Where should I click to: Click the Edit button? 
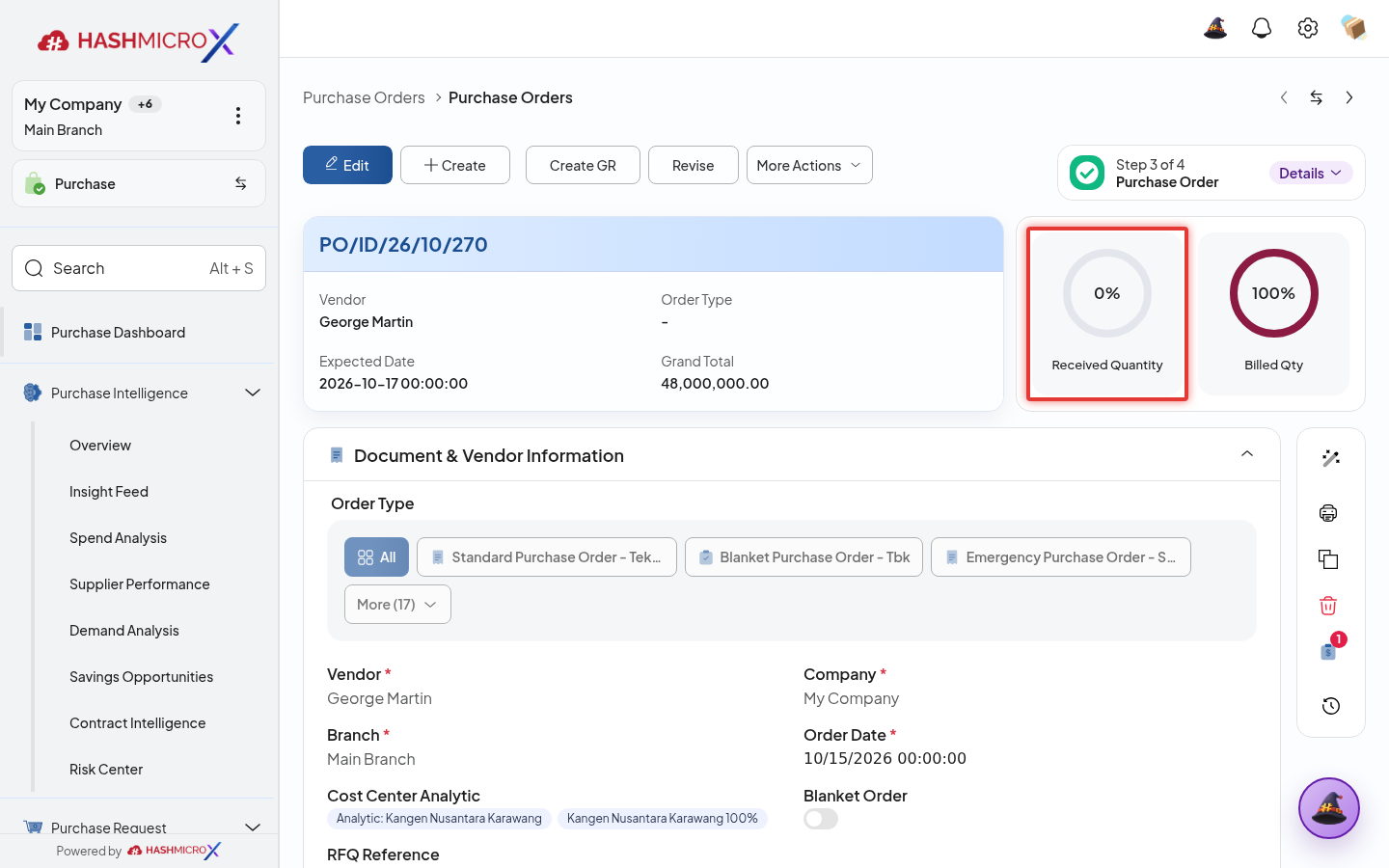(347, 165)
